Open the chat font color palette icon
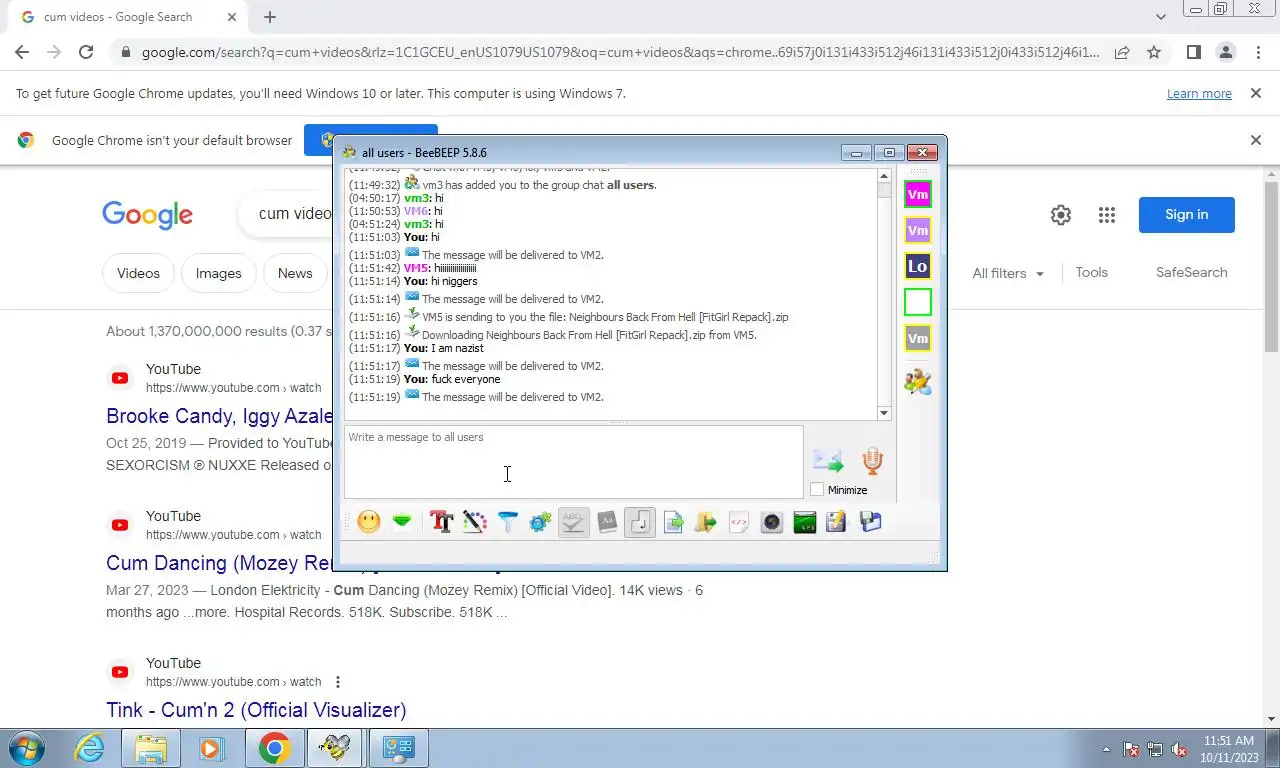1280x768 pixels. (x=474, y=522)
